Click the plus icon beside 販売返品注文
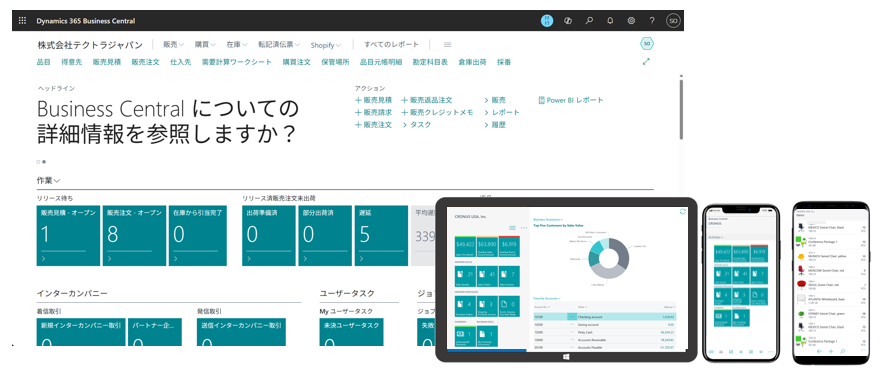The image size is (881, 370). click(405, 101)
